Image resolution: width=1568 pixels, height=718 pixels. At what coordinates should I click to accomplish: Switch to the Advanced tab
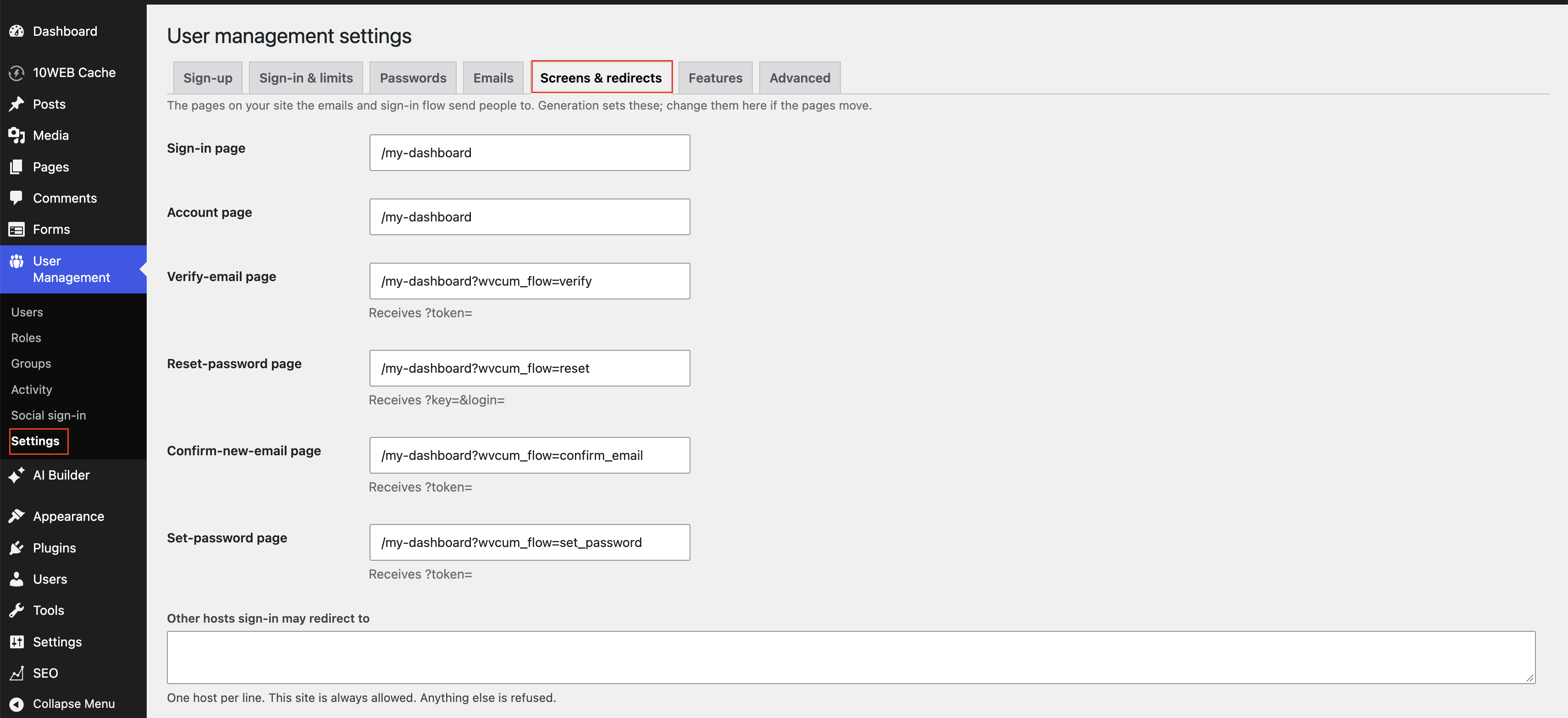(x=799, y=78)
